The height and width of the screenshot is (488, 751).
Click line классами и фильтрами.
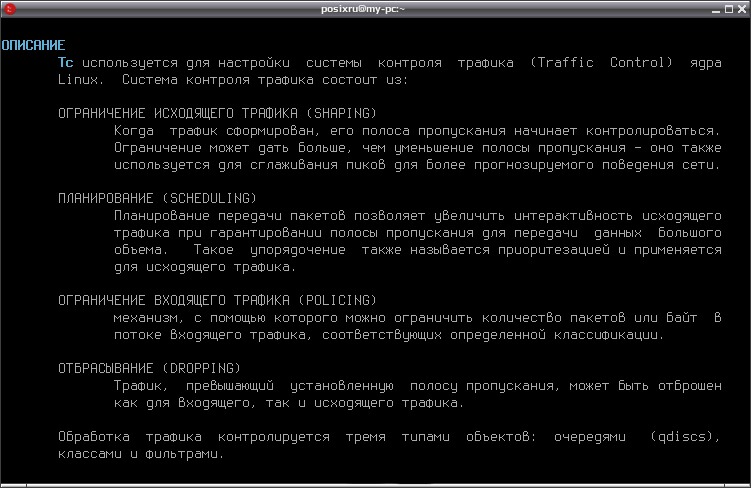(141, 454)
